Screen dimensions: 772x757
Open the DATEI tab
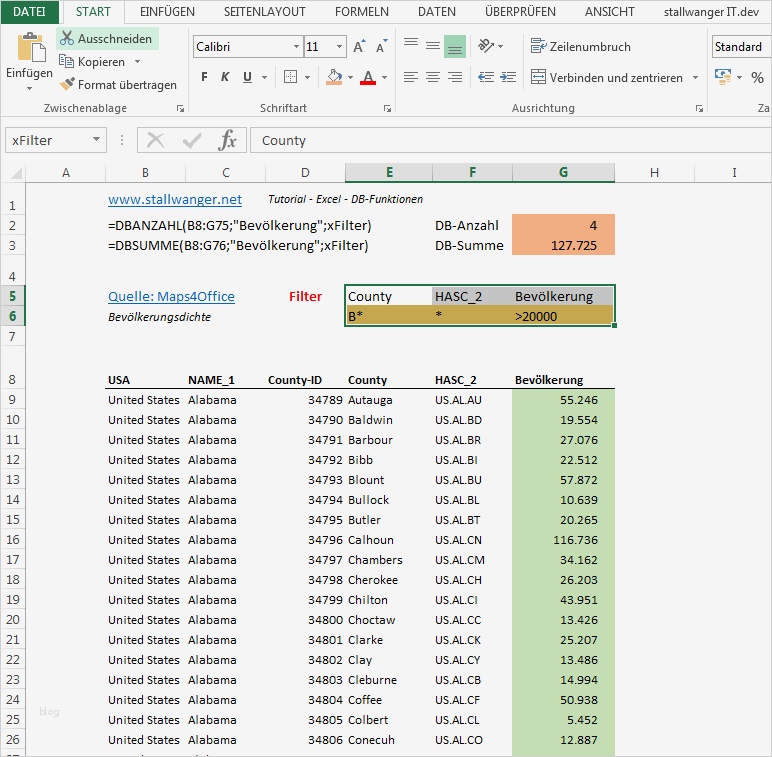(29, 12)
